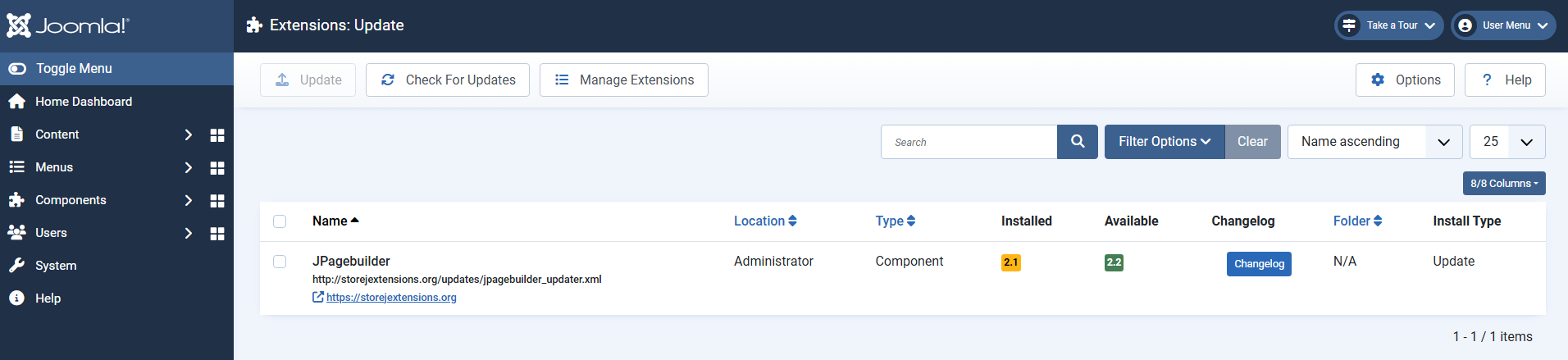Click the Content chevron arrow
Image resolution: width=1568 pixels, height=360 pixels.
point(189,134)
